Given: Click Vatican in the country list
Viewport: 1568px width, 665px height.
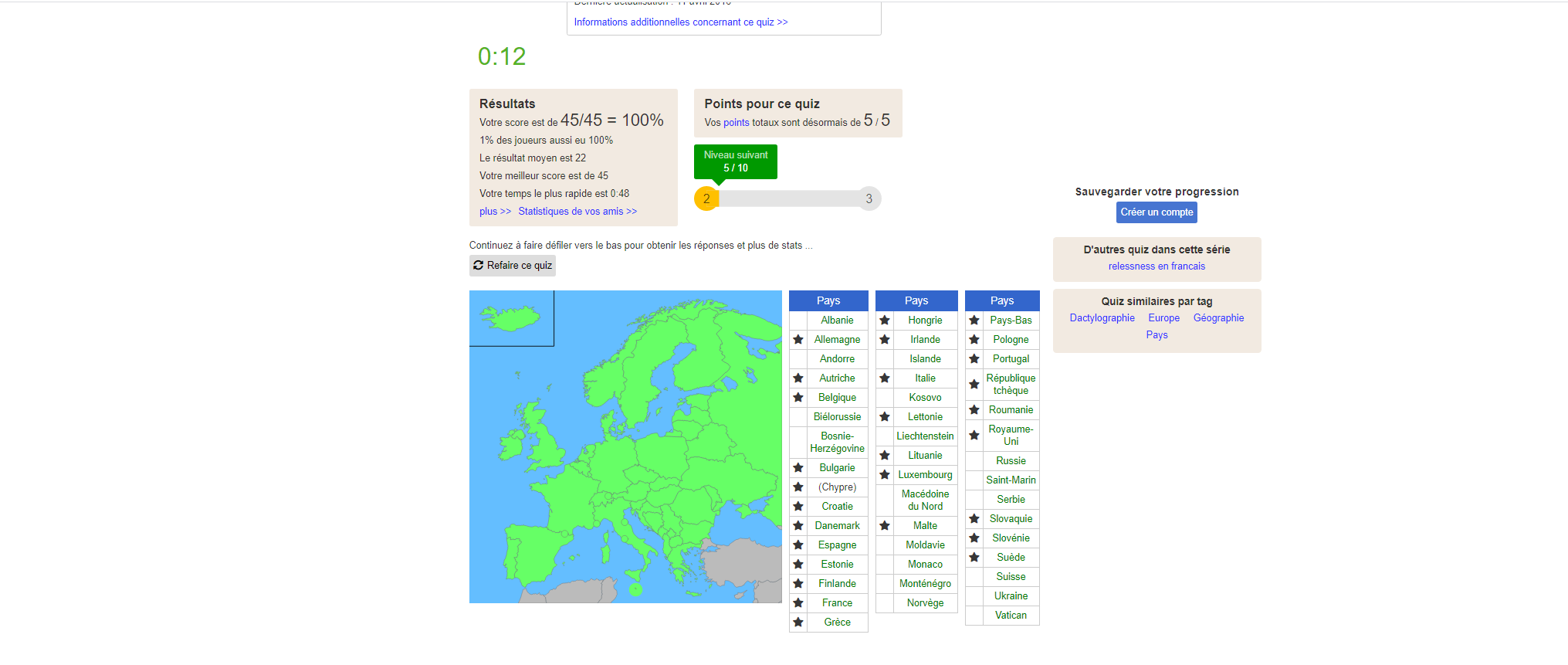Looking at the screenshot, I should point(1011,616).
